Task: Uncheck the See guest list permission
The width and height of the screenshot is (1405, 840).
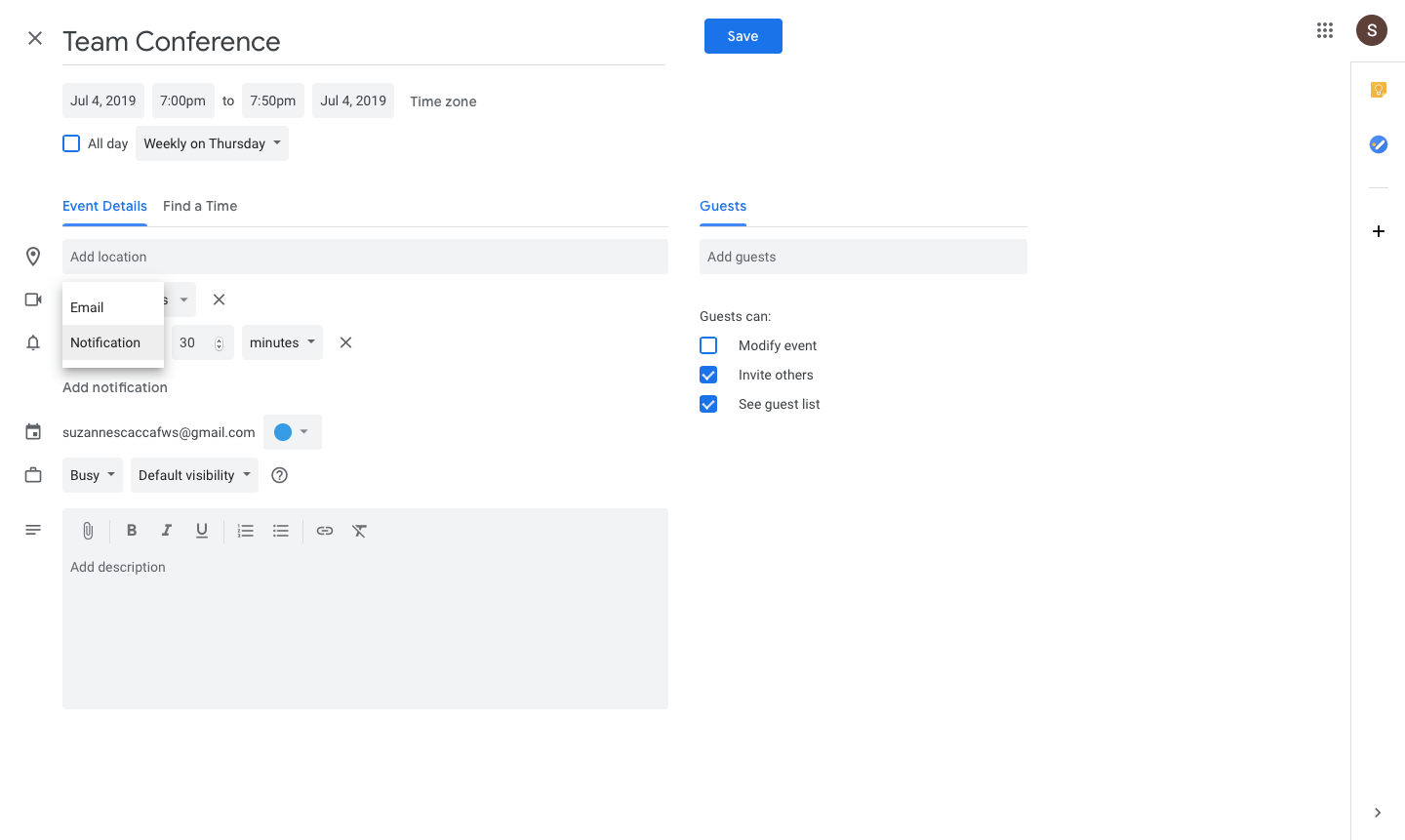Action: coord(708,404)
